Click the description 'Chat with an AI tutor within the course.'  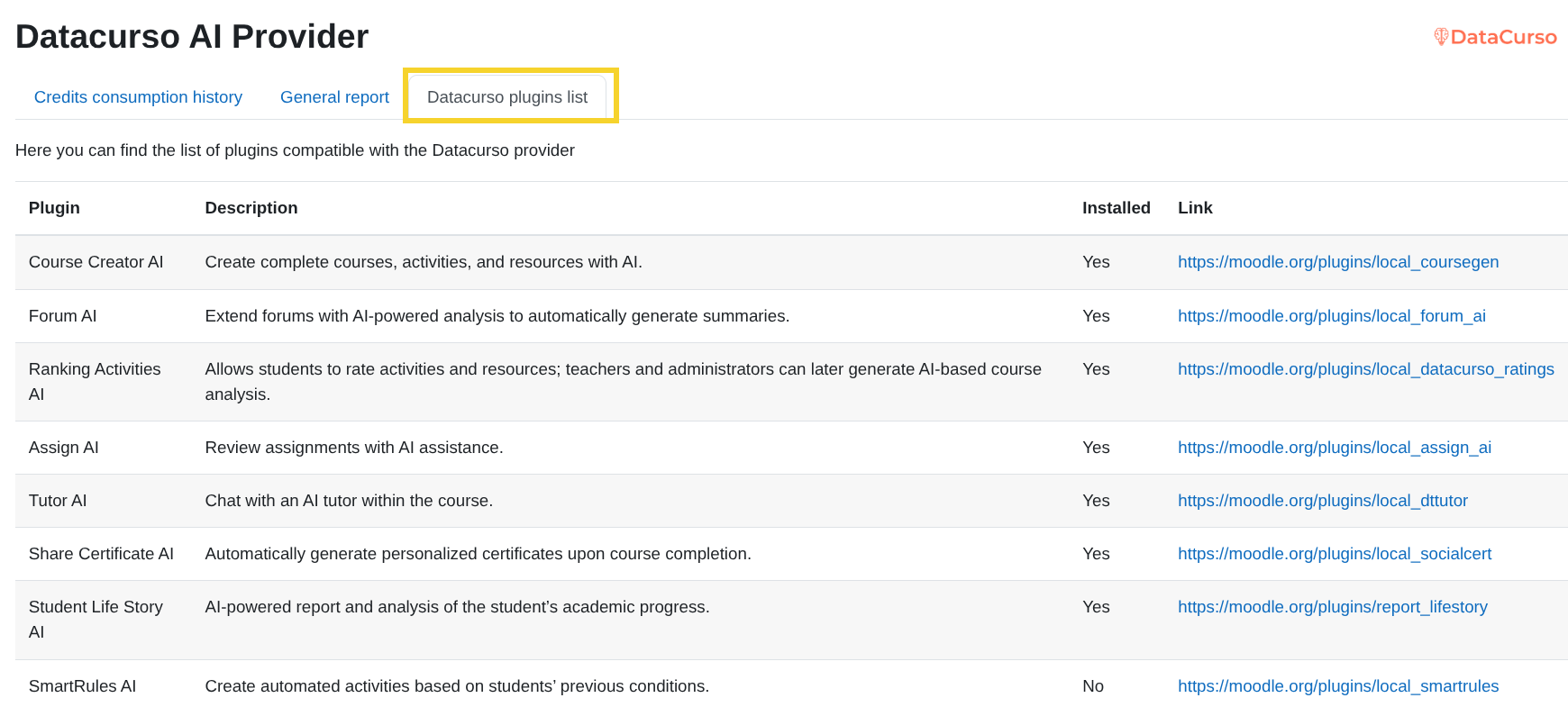pos(349,501)
